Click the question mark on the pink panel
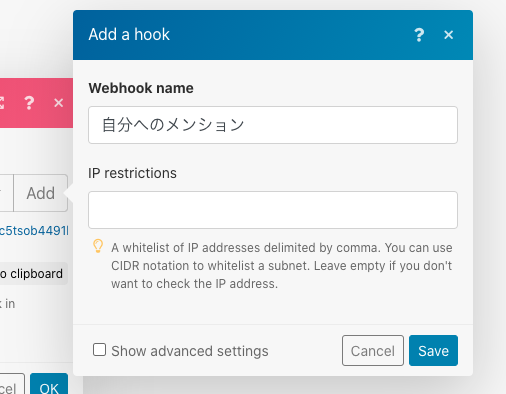This screenshot has height=394, width=506. click(29, 103)
